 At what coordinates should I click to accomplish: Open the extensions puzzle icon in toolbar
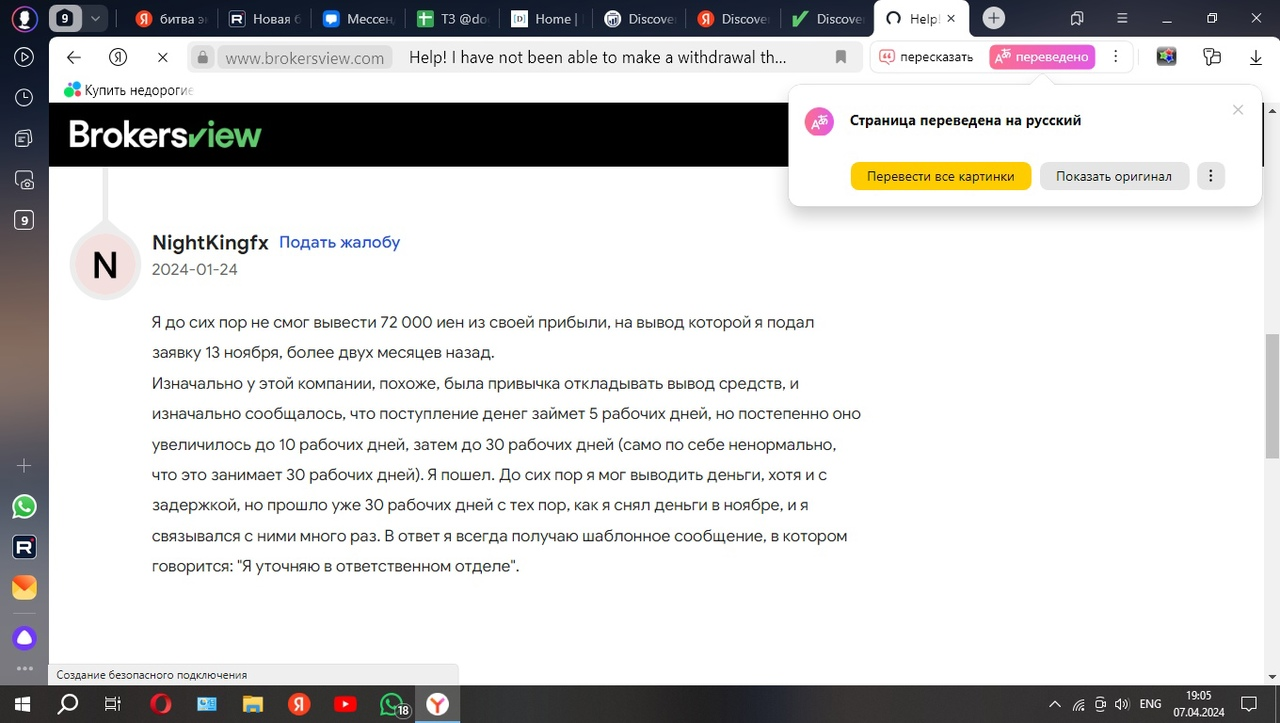tap(1212, 57)
